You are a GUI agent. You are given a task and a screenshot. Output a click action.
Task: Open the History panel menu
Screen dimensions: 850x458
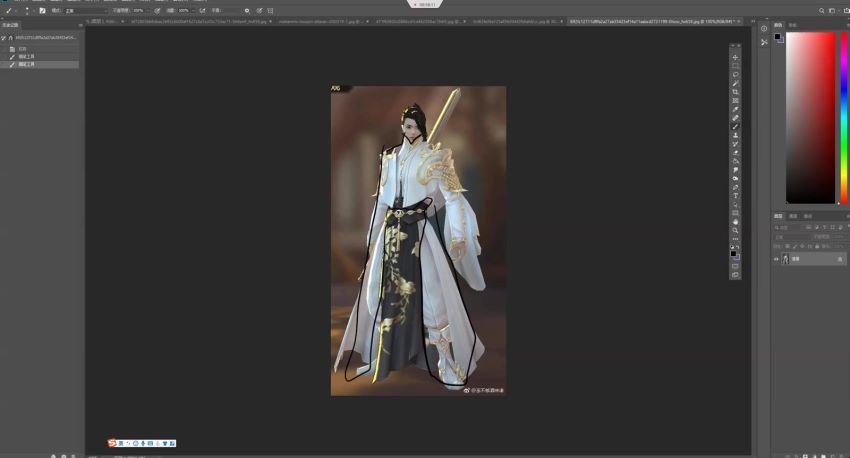coord(80,25)
